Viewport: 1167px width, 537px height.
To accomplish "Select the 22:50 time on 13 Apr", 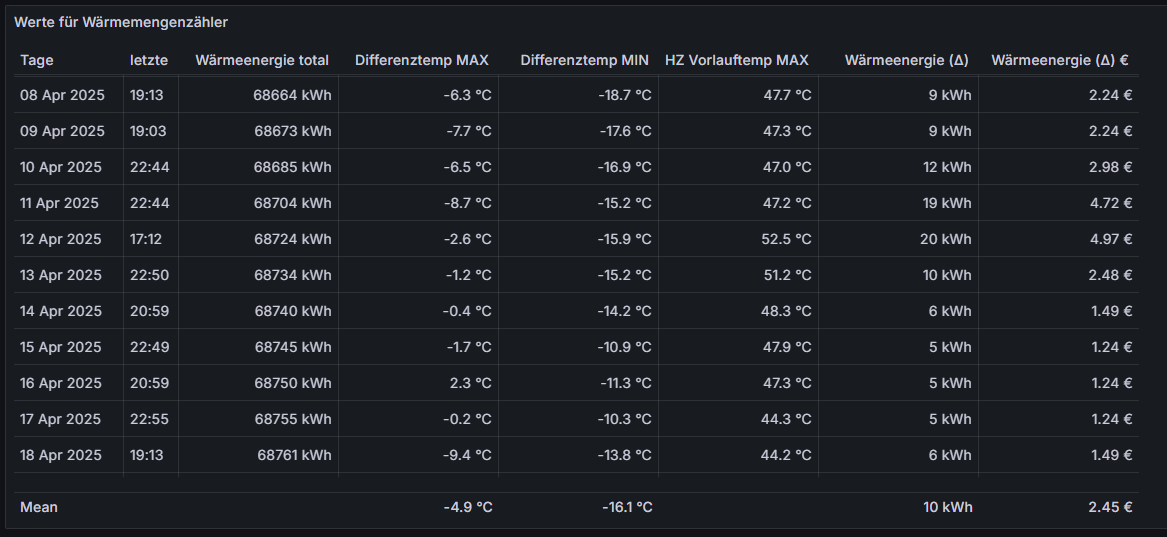I will [150, 275].
